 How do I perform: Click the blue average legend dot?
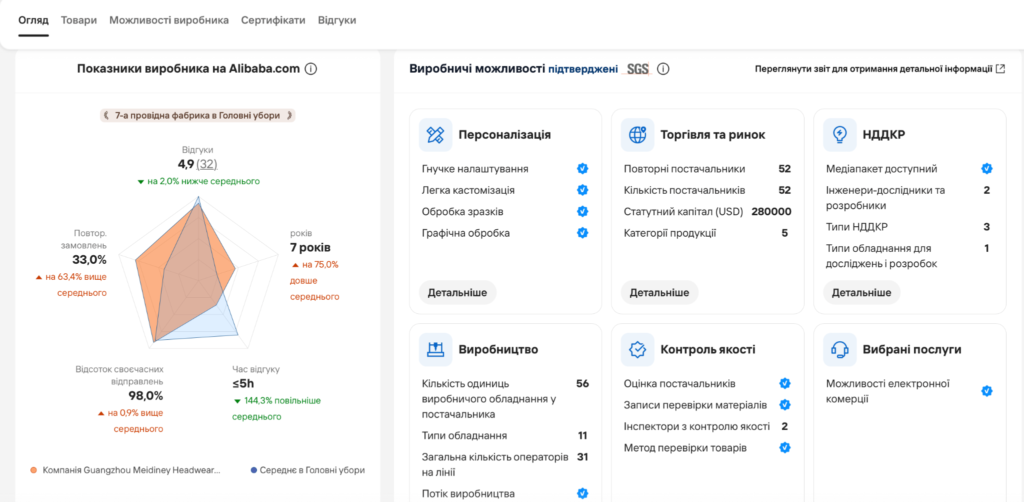tap(253, 470)
